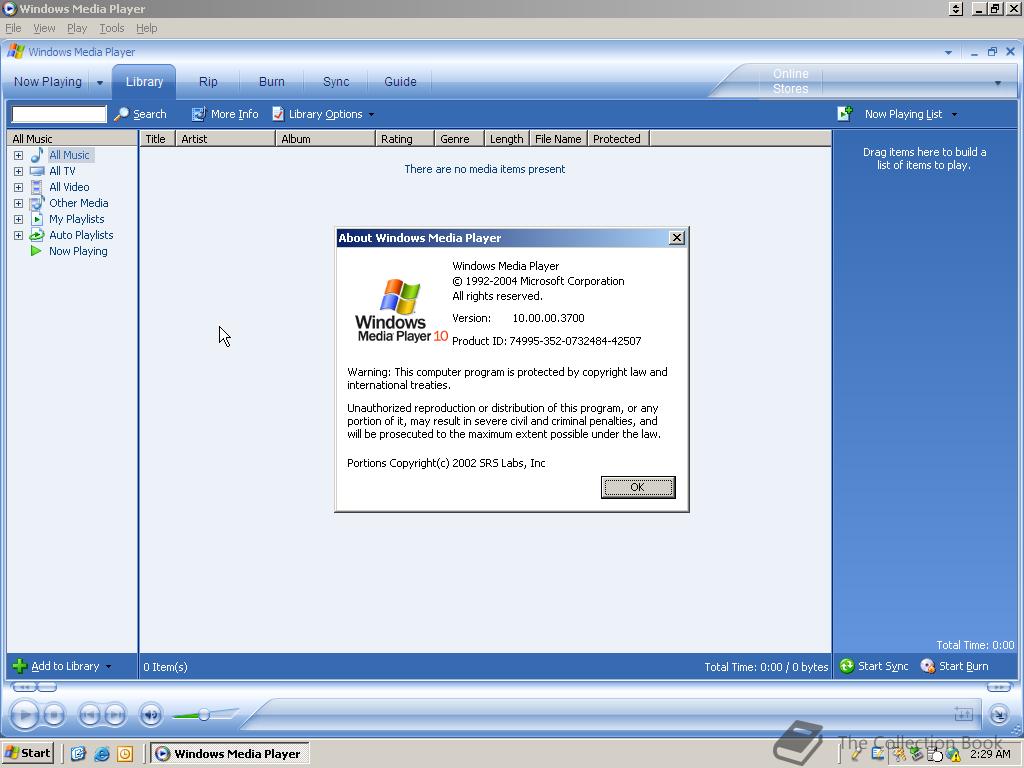
Task: Click the All Music note icon
Action: pyautogui.click(x=37, y=155)
